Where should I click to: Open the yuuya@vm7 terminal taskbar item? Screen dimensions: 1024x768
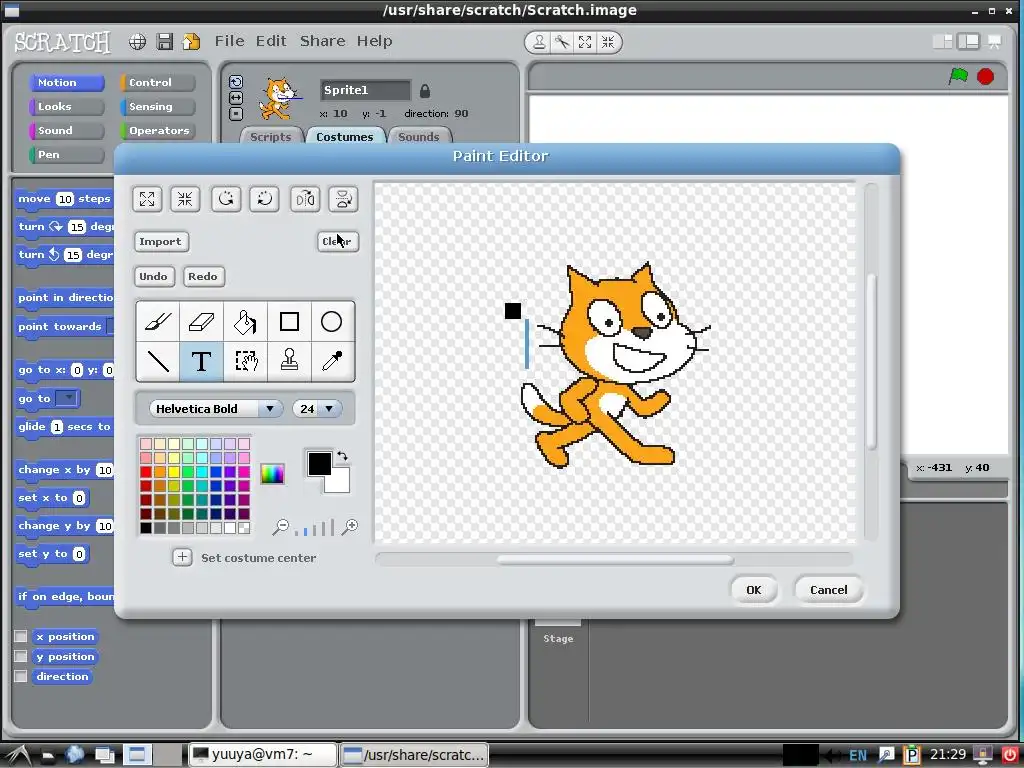click(x=263, y=754)
